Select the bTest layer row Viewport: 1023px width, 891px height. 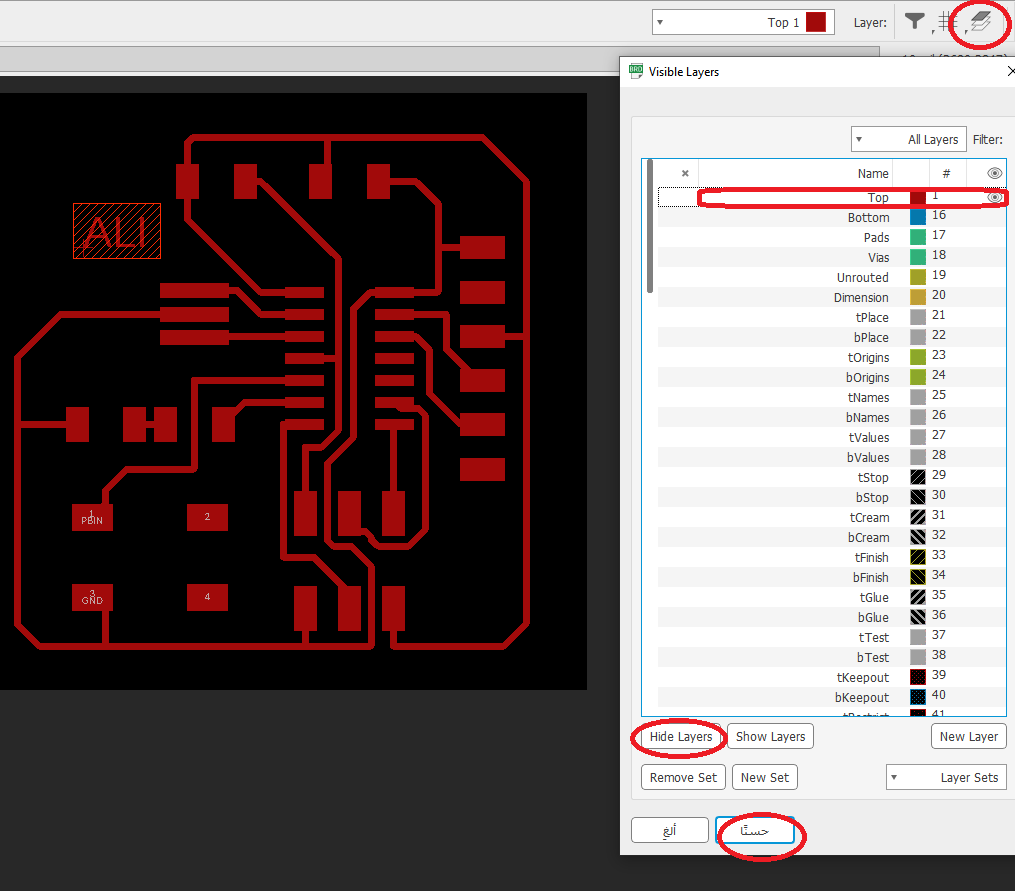[831, 657]
